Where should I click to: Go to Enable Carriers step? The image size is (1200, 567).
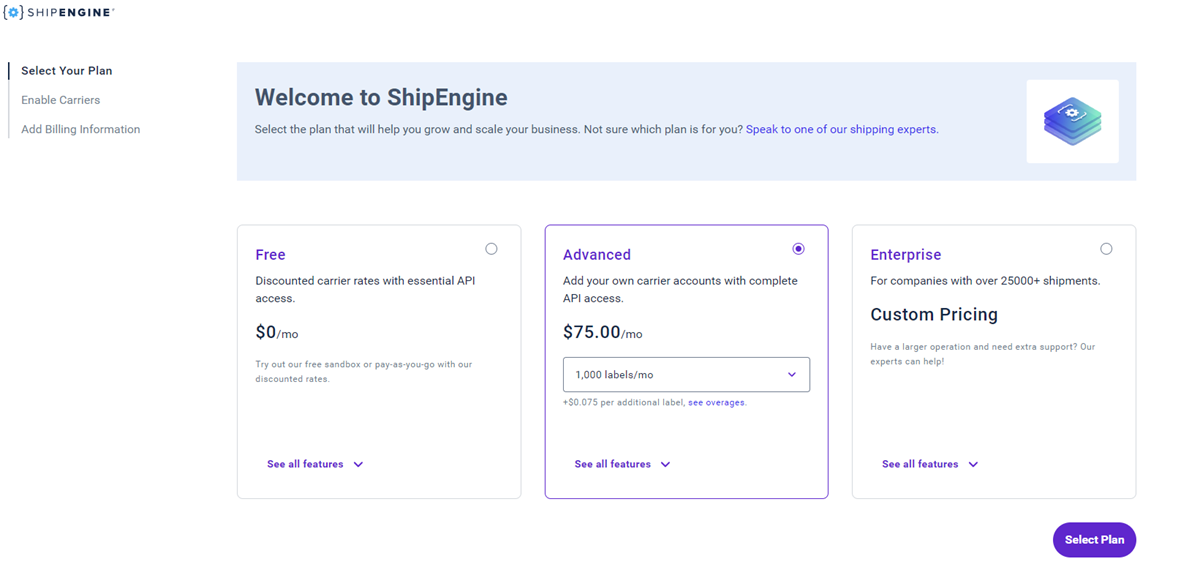click(x=61, y=100)
